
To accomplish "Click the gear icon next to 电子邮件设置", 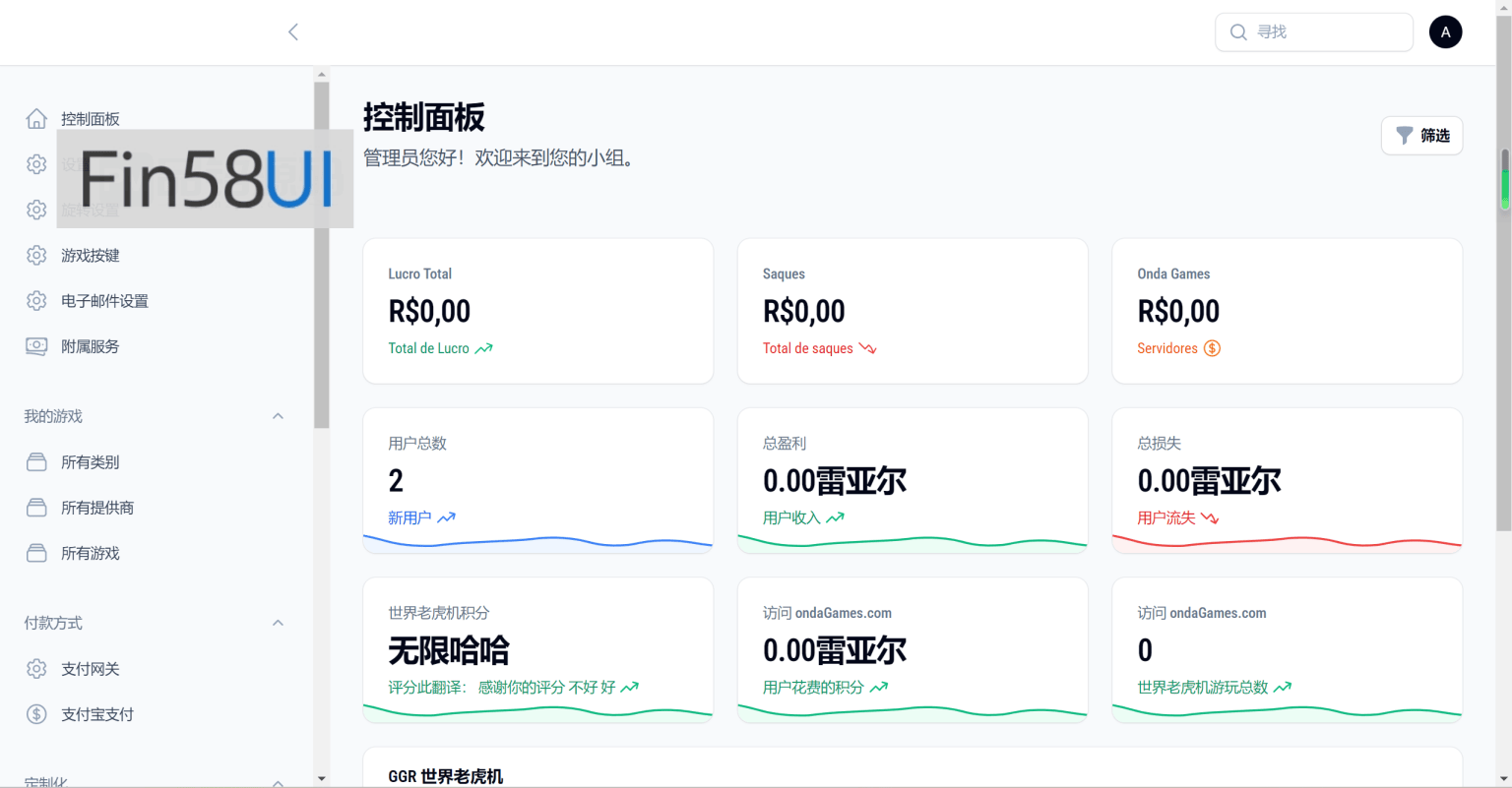I will pos(36,301).
